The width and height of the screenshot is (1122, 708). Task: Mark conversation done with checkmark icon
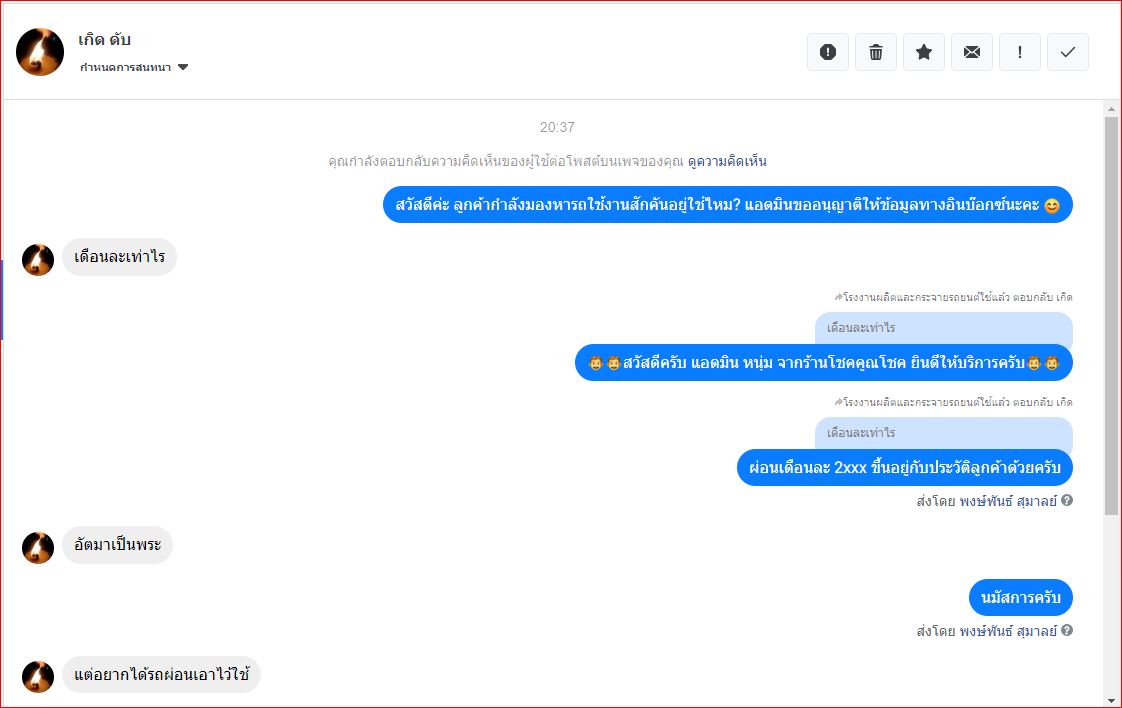[1068, 52]
